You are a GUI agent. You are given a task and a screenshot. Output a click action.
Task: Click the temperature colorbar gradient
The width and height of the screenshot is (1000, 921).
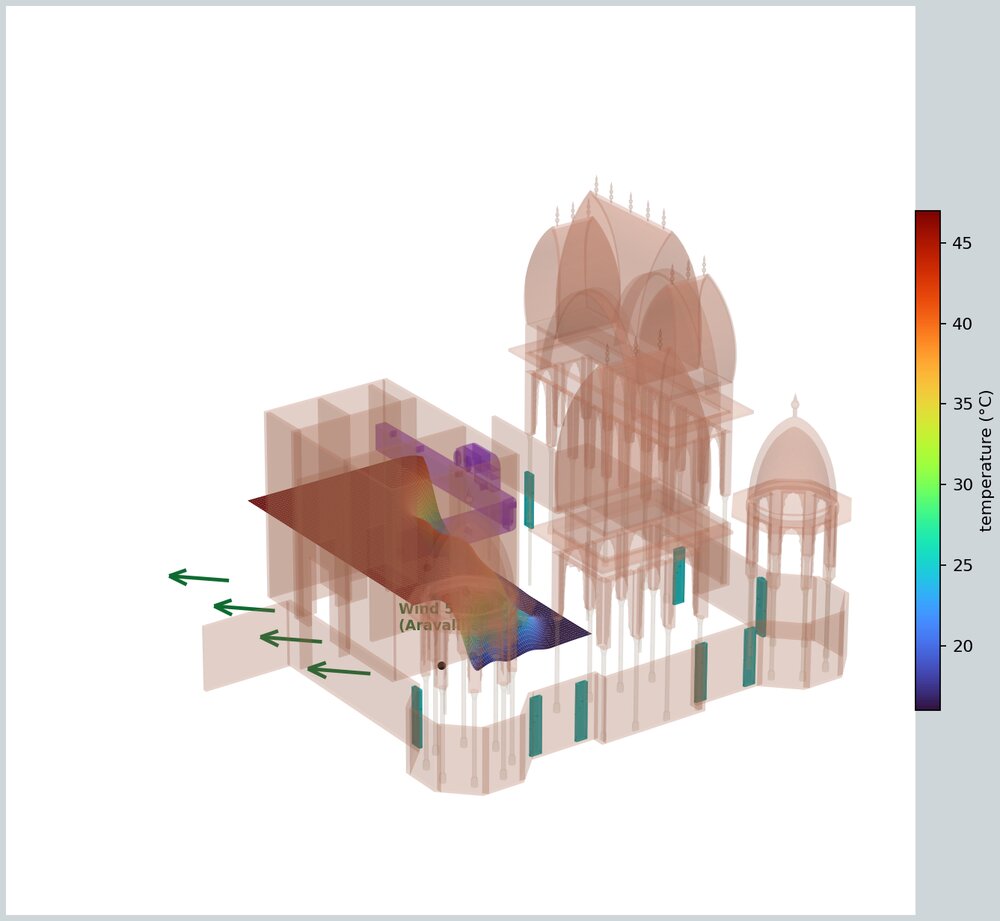pos(927,460)
